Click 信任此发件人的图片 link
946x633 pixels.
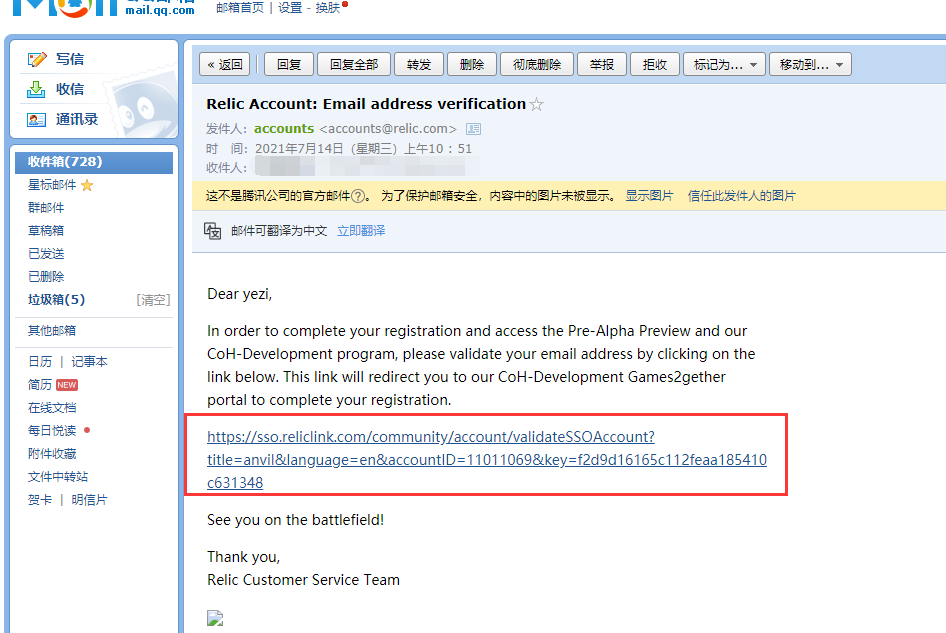coord(741,196)
